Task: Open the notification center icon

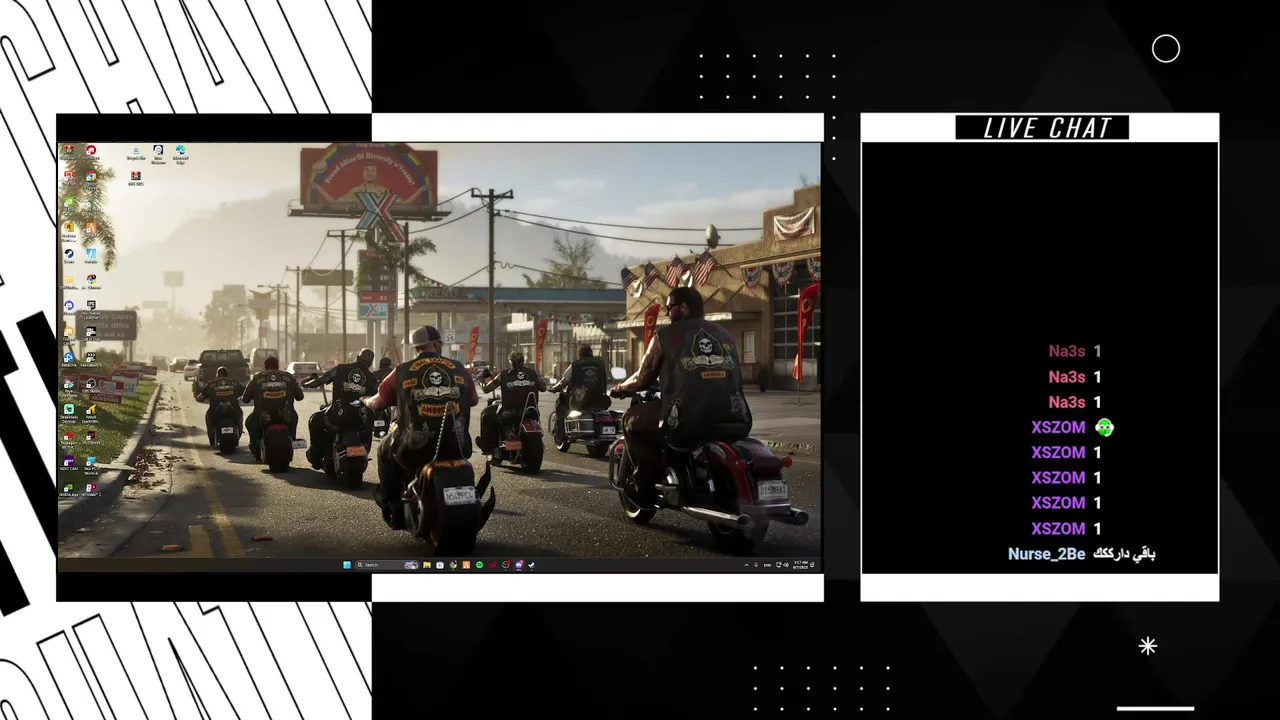Action: [x=812, y=565]
